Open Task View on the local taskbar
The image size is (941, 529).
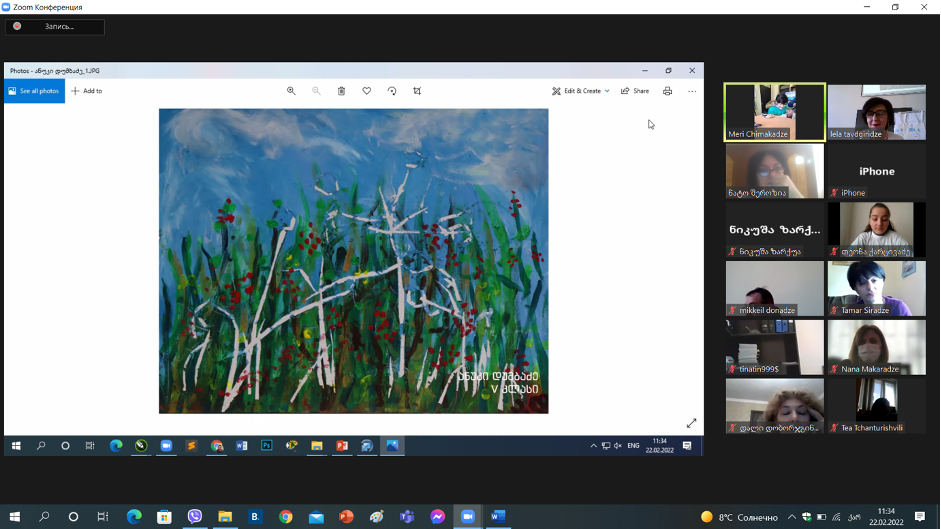pyautogui.click(x=103, y=517)
